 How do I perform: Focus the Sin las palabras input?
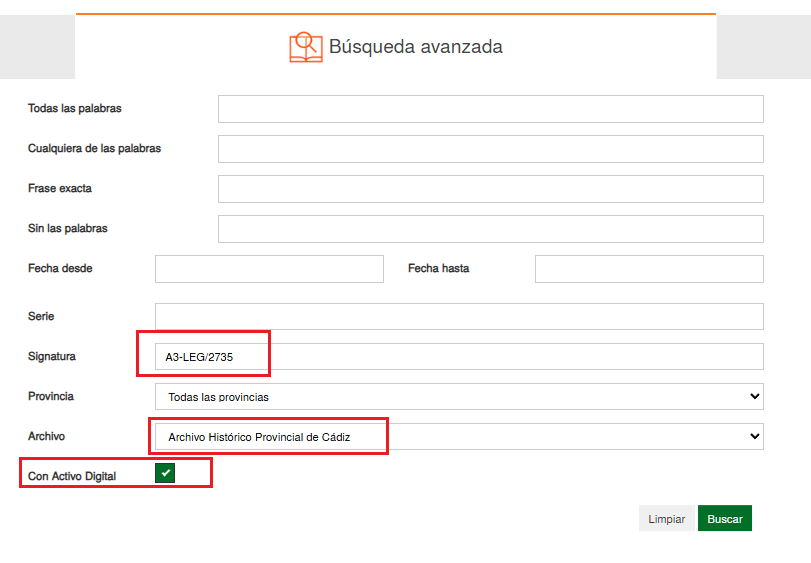pyautogui.click(x=490, y=229)
